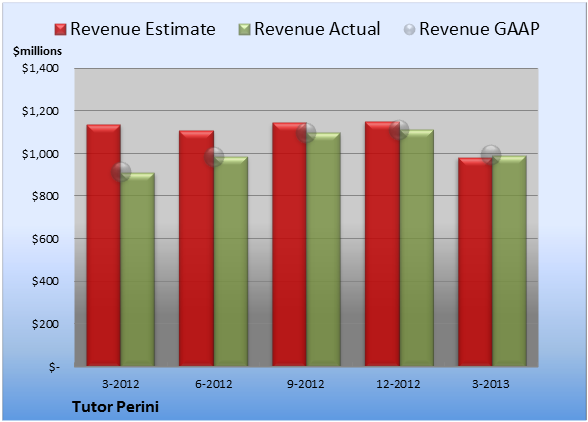Click the '$600' y-axis value

[45, 239]
